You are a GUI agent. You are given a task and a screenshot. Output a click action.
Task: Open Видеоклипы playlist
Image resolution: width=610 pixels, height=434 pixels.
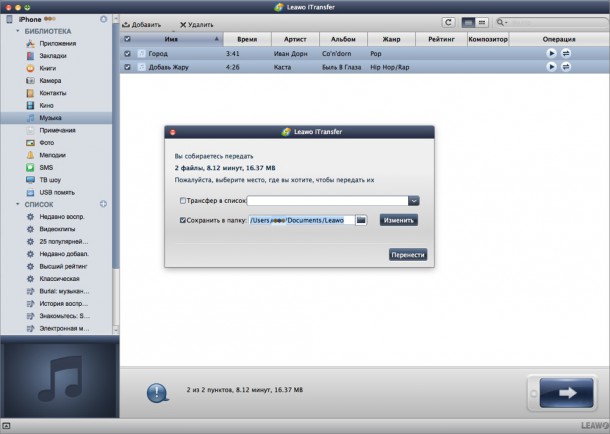click(57, 229)
